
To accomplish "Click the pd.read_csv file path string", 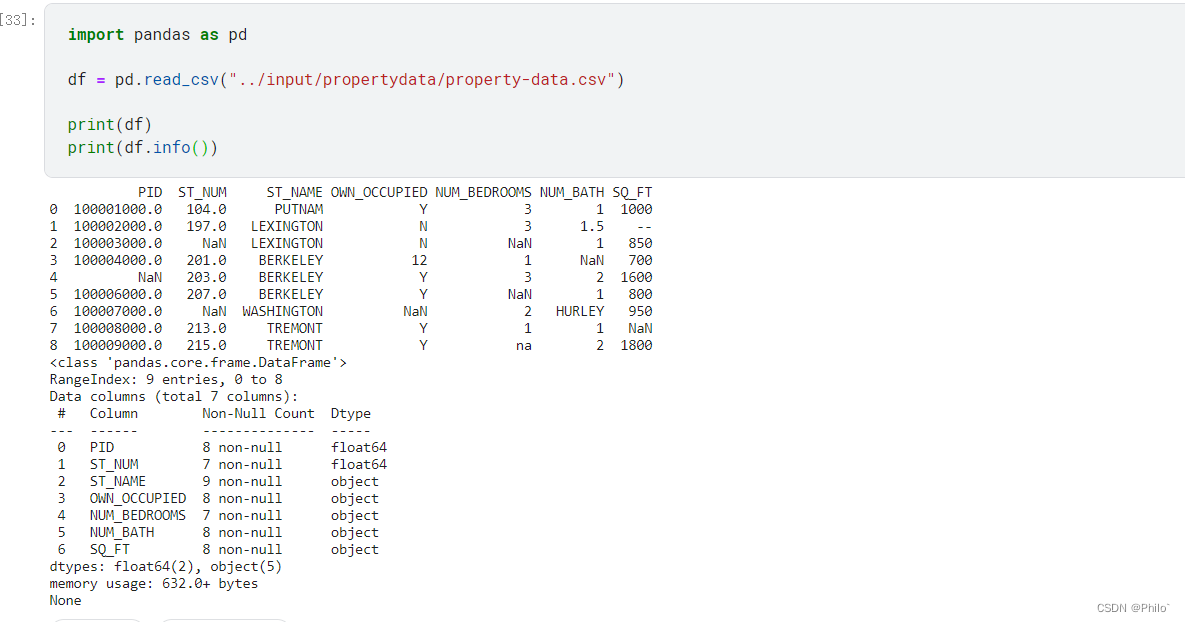I will point(422,79).
